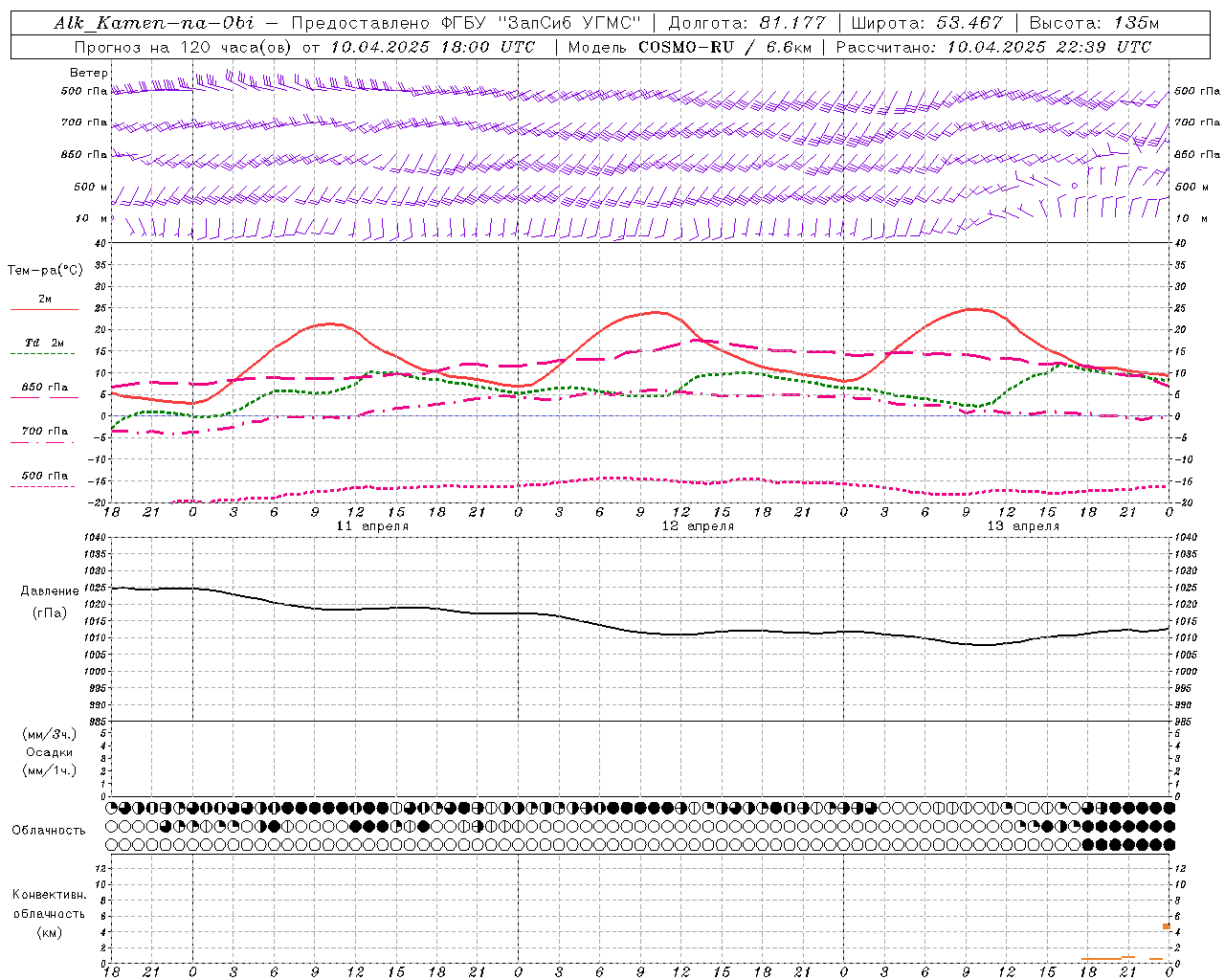Select the text ФГБУ "ЗапСиб УГМС"

[544, 23]
